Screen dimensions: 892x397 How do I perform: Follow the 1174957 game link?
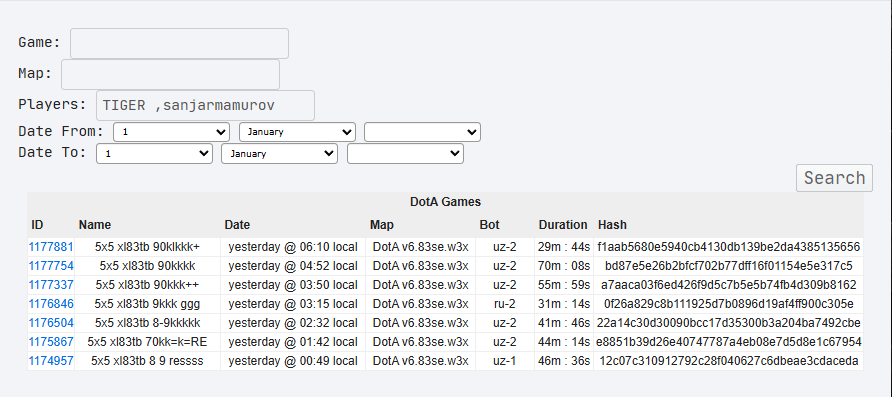pyautogui.click(x=51, y=361)
